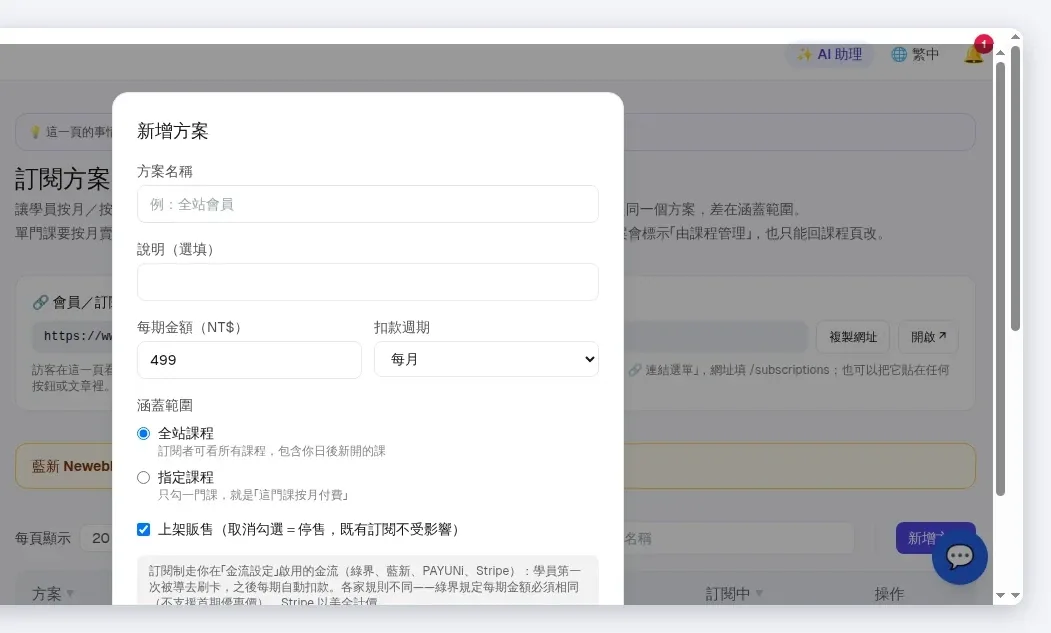
Task: Select the 指定課程 radio option
Action: [143, 478]
